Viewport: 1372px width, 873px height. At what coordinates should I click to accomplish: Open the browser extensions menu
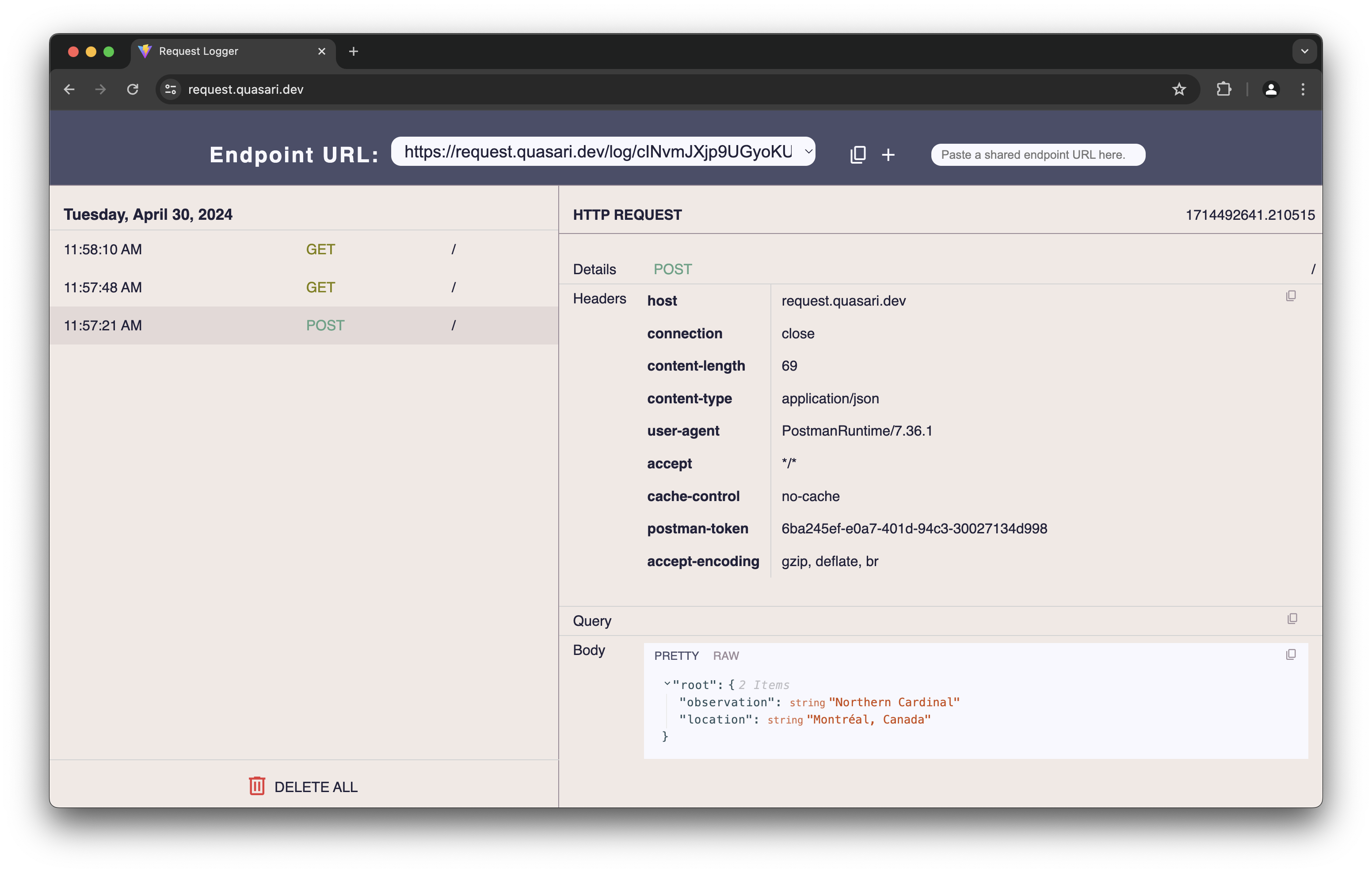tap(1223, 89)
